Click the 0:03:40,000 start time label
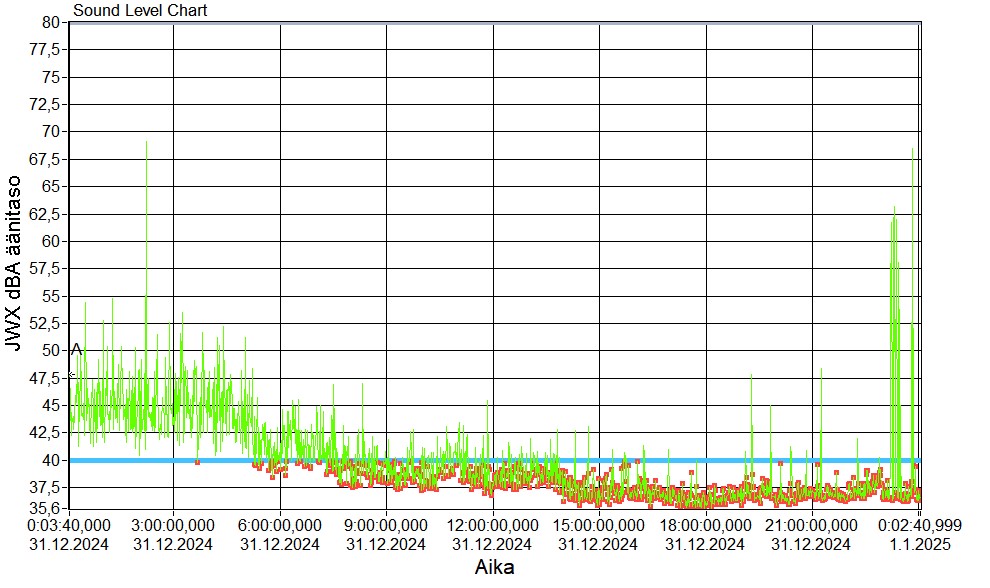 tap(69, 526)
